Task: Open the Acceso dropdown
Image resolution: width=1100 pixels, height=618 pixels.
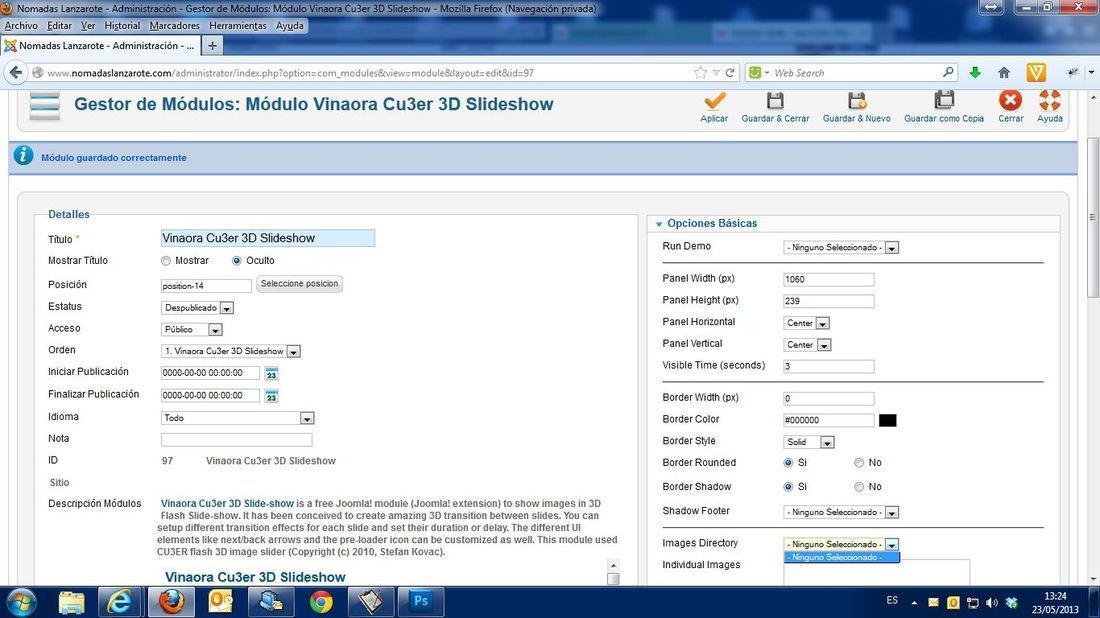Action: pos(192,330)
